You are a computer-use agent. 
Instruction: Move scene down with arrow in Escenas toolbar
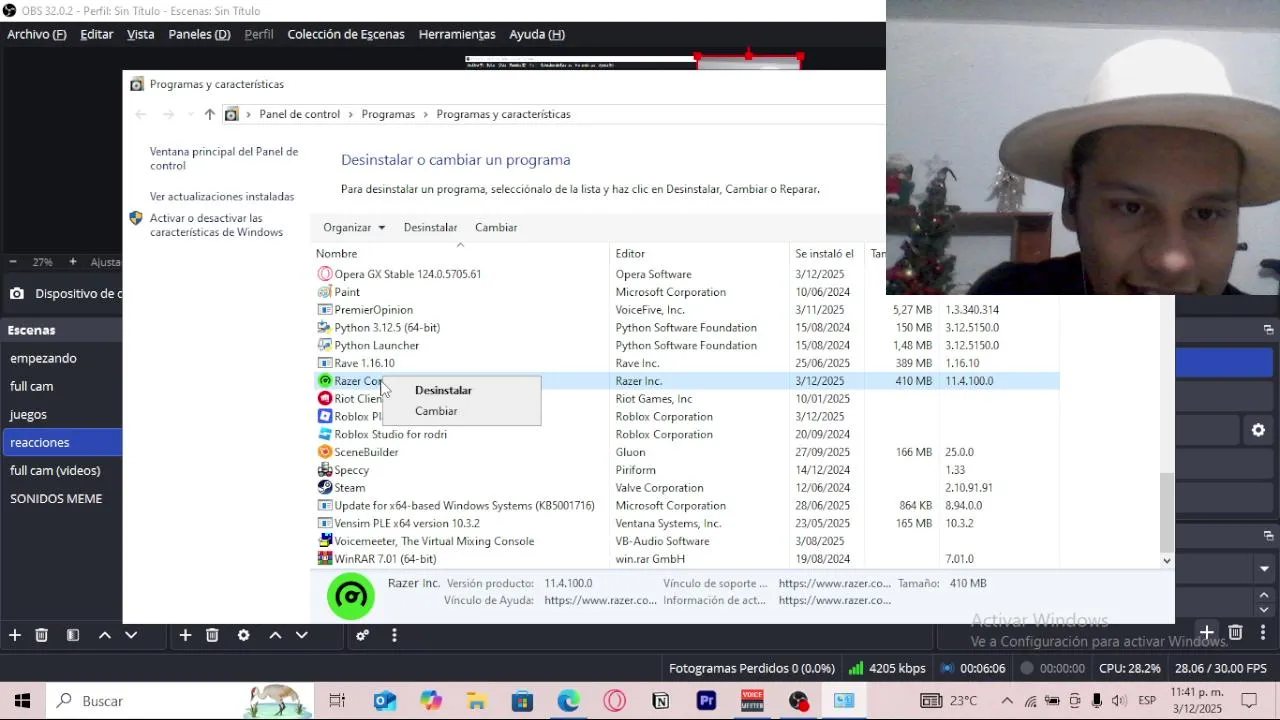131,635
